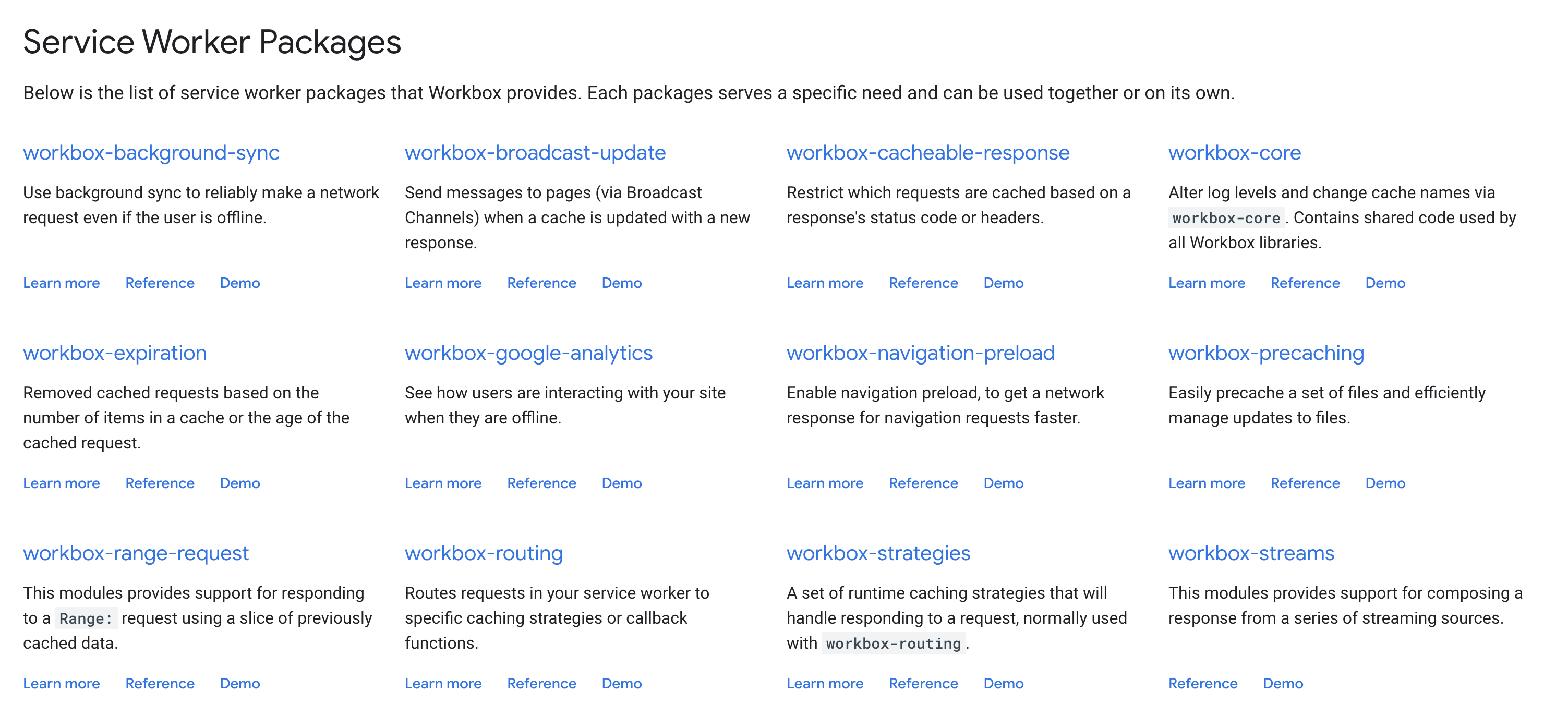Click the workbox-precaching heading
This screenshot has height=728, width=1568.
[1265, 353]
